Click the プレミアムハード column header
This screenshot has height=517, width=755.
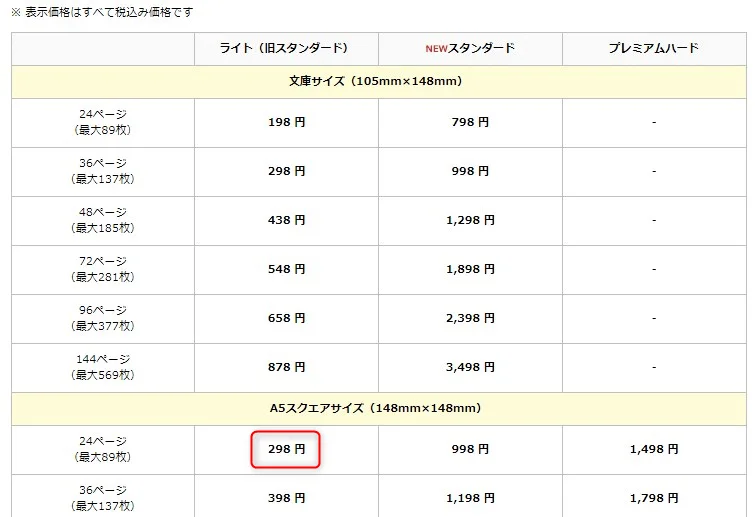653,48
